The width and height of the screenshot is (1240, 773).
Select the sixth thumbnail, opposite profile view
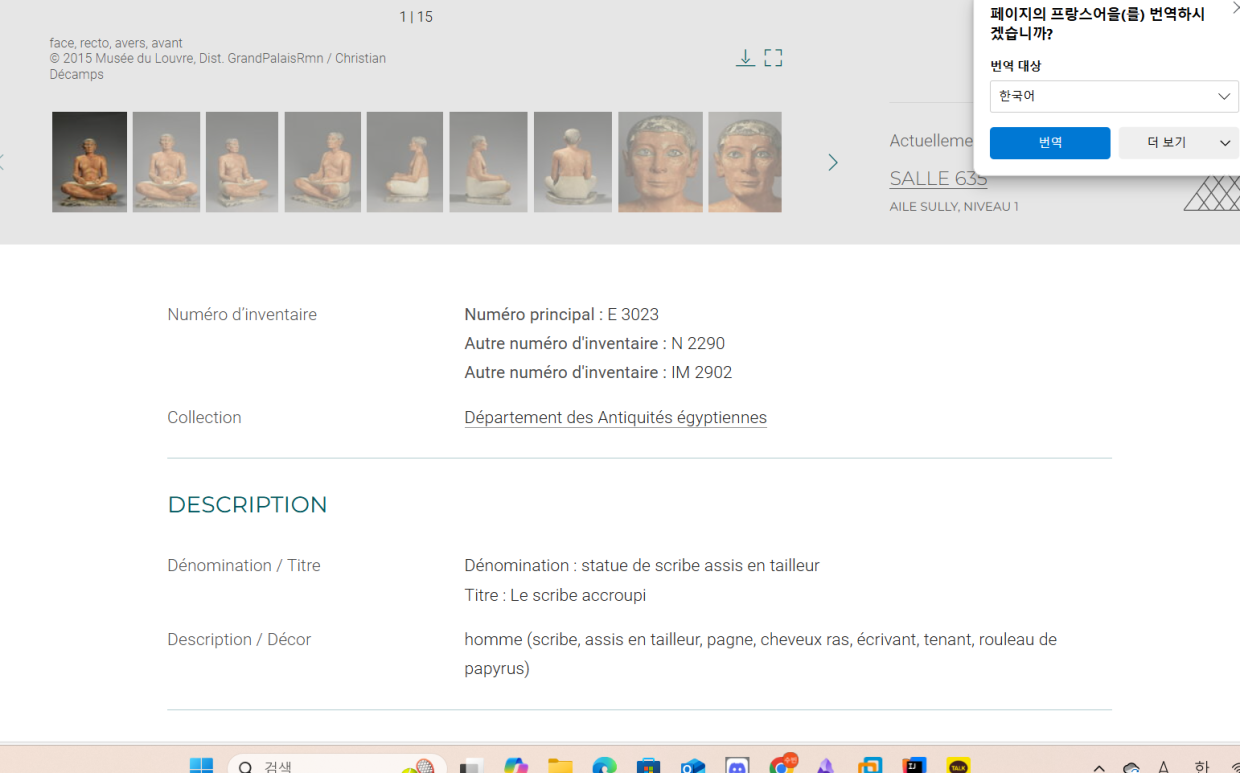pos(488,162)
